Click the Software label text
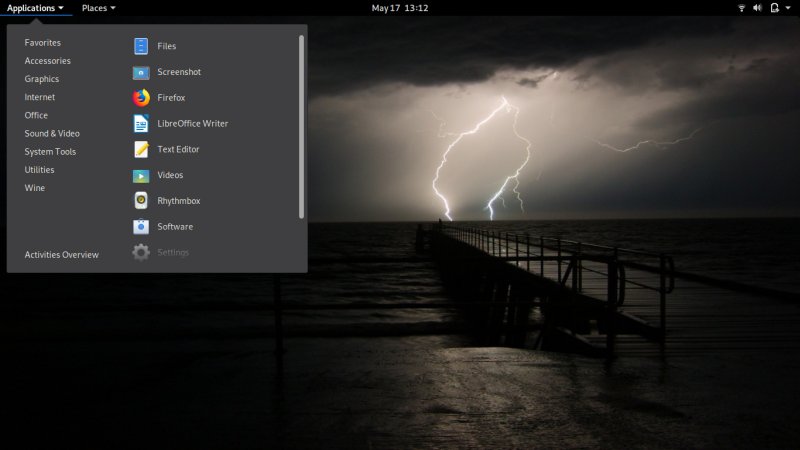The height and width of the screenshot is (450, 800). coord(175,227)
